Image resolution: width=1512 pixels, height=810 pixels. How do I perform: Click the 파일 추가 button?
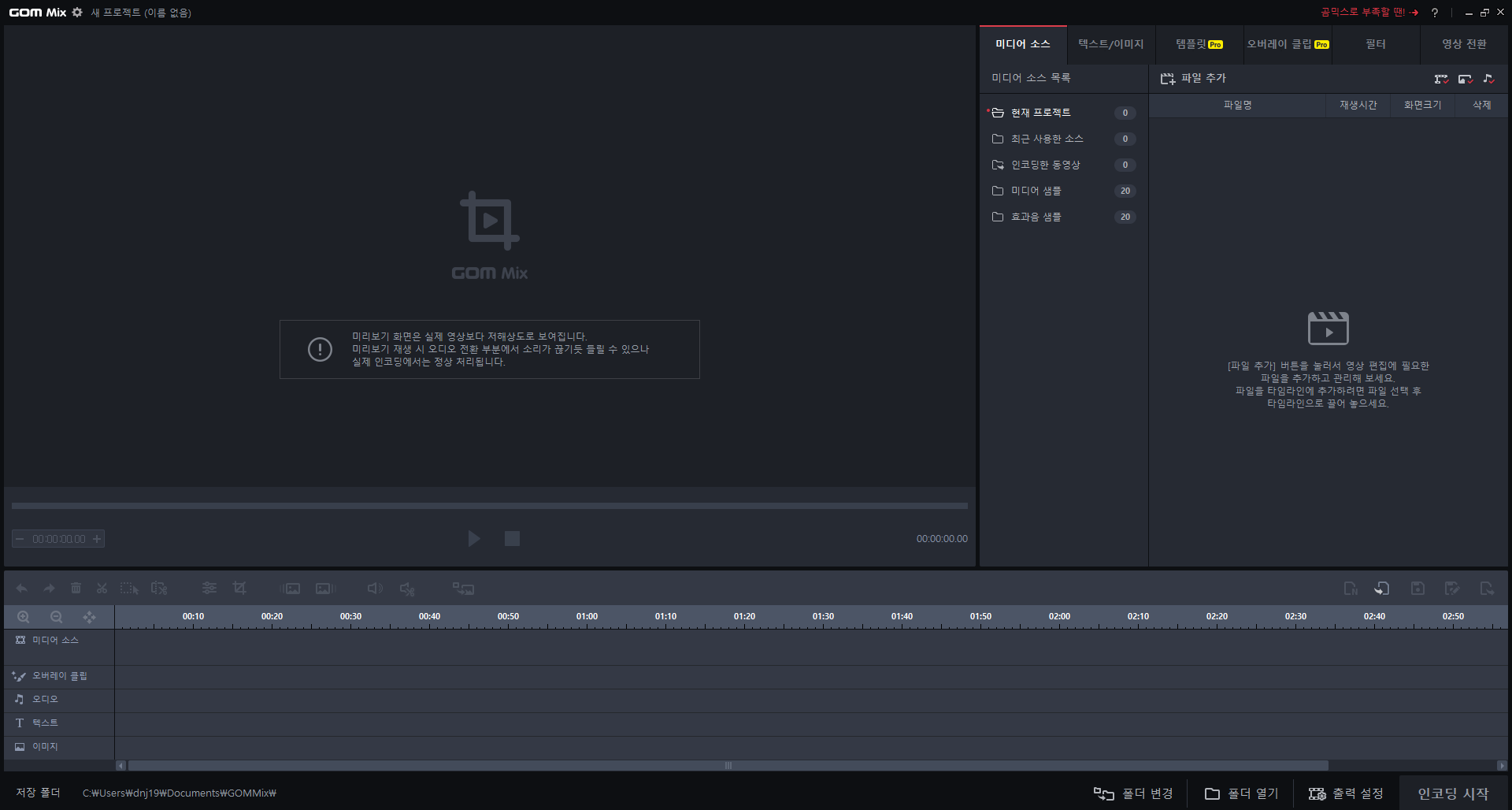(x=1193, y=78)
